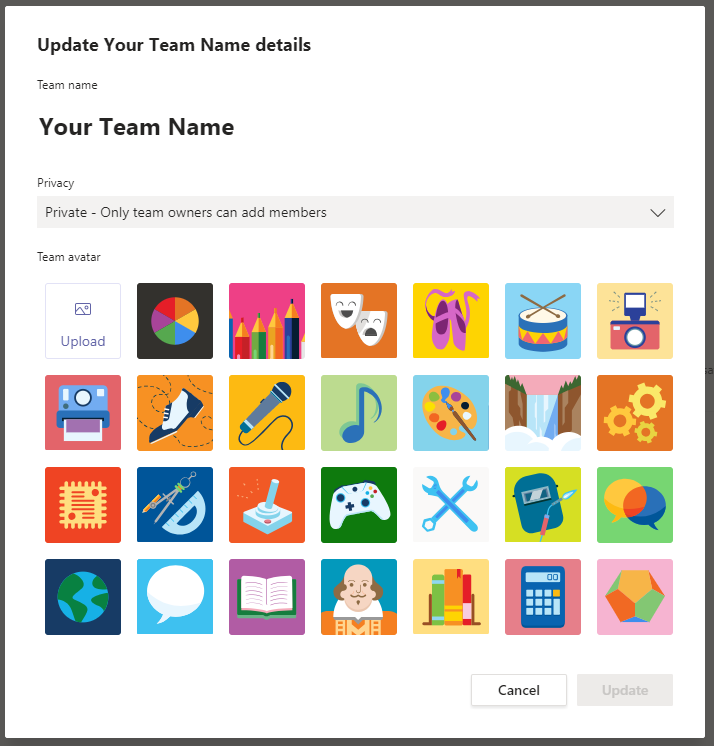Select the microphone avatar
The image size is (714, 746).
267,413
